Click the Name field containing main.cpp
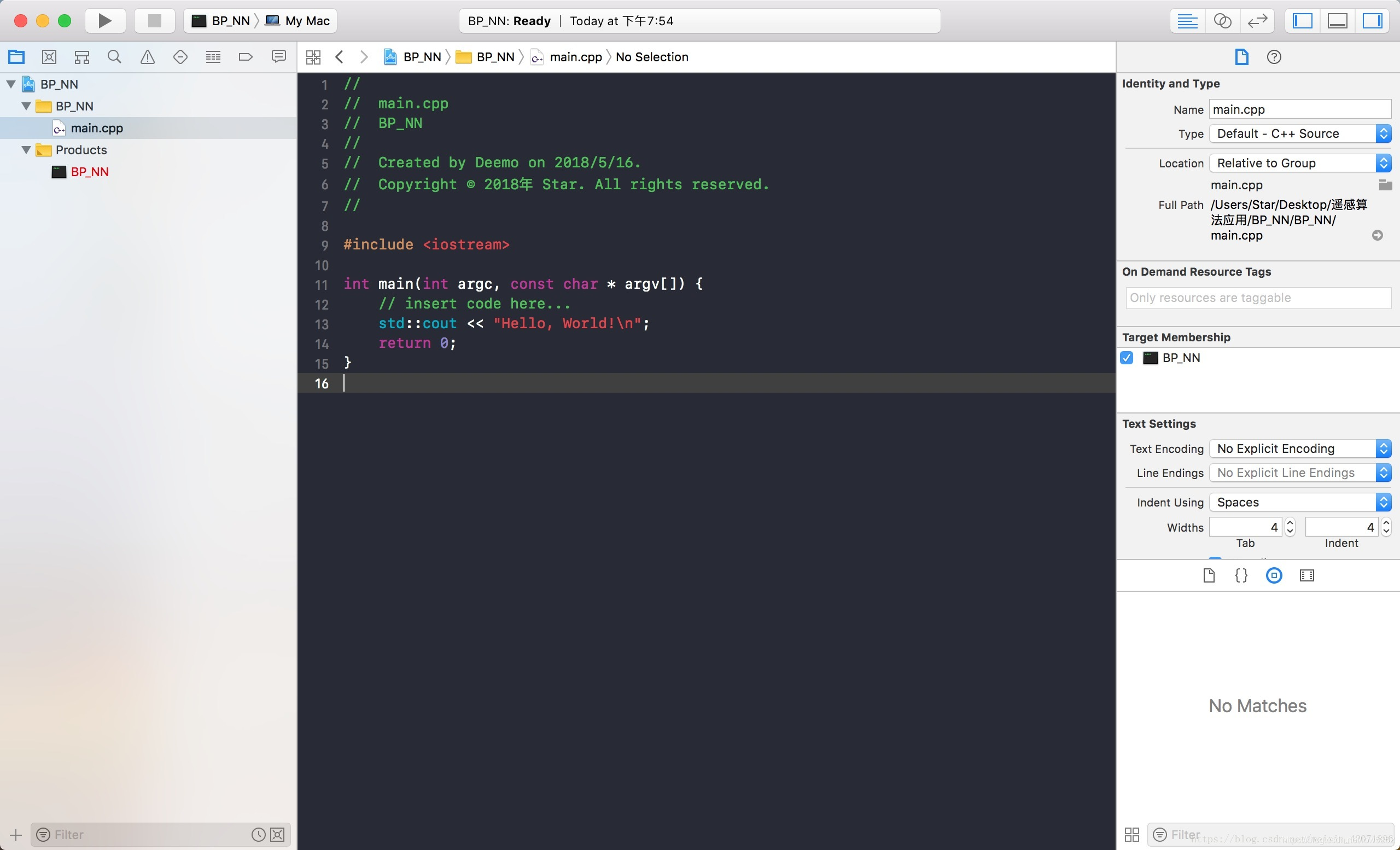1400x850 pixels. tap(1299, 109)
